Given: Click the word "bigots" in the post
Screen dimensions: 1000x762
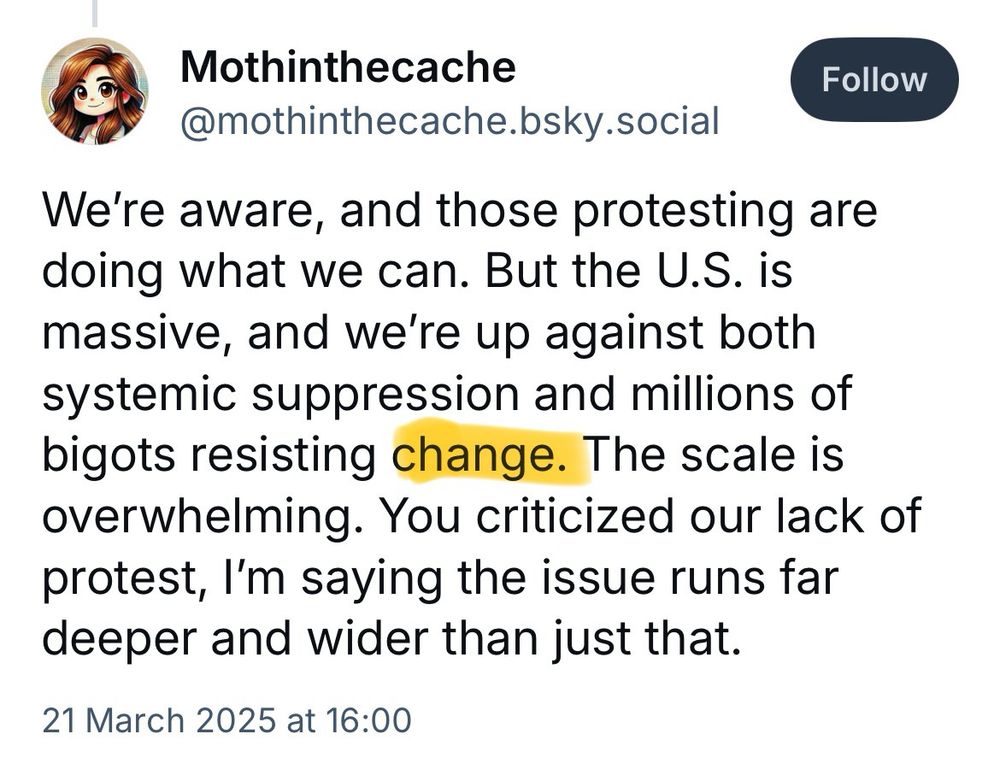Looking at the screenshot, I should [x=103, y=456].
